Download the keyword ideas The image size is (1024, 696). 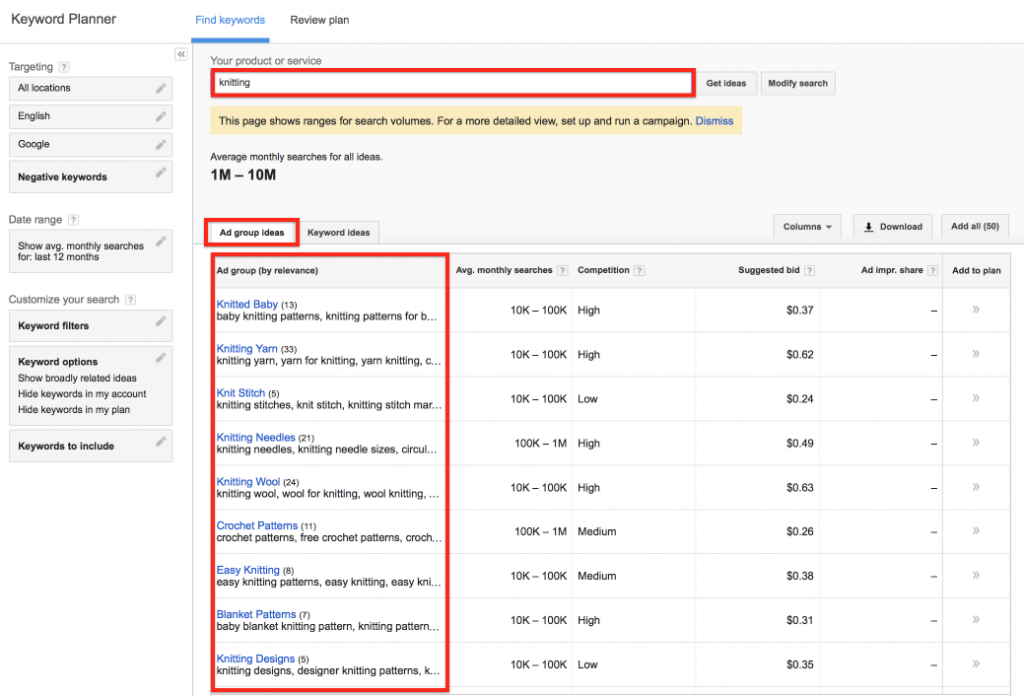[893, 227]
